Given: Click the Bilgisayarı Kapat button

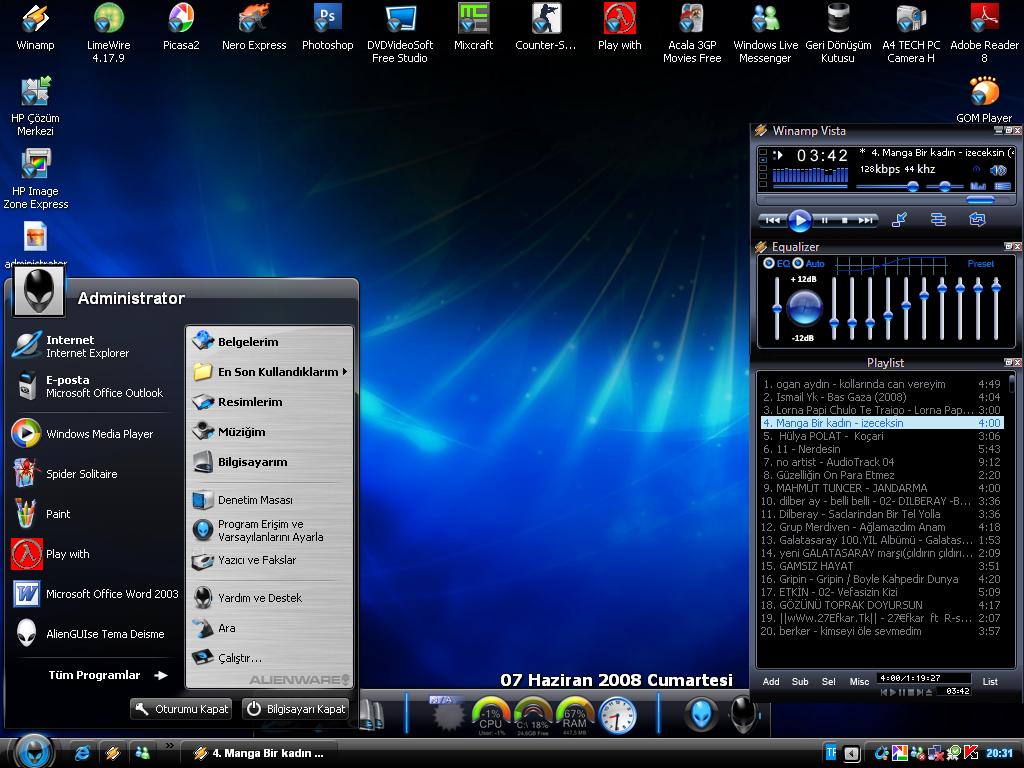Looking at the screenshot, I should (x=295, y=709).
